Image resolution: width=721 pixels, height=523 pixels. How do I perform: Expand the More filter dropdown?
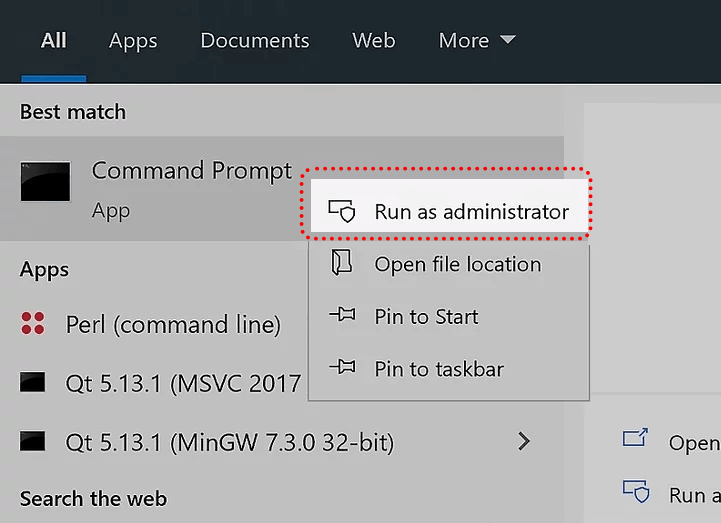477,41
